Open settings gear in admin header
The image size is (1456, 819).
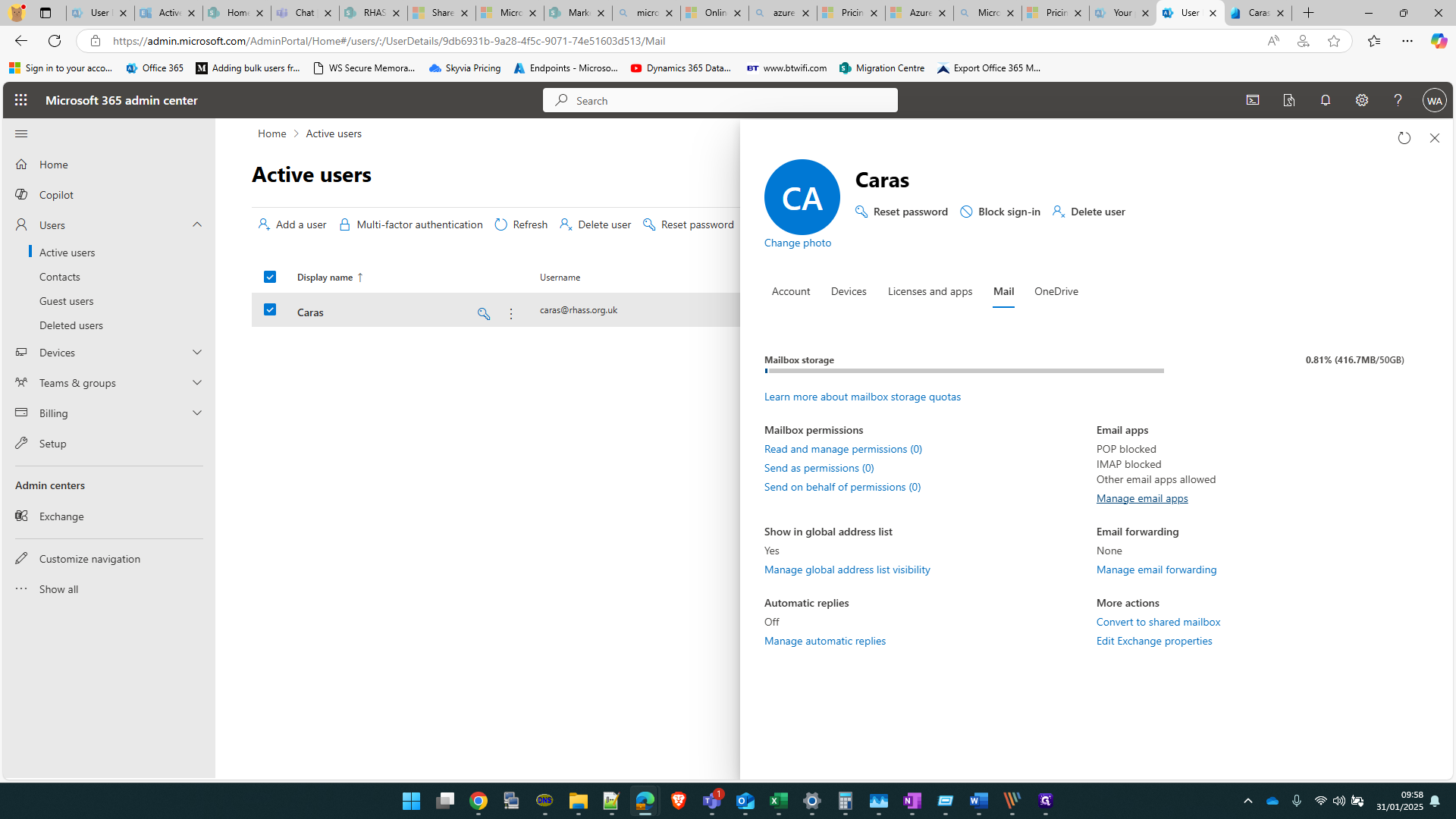[1362, 100]
